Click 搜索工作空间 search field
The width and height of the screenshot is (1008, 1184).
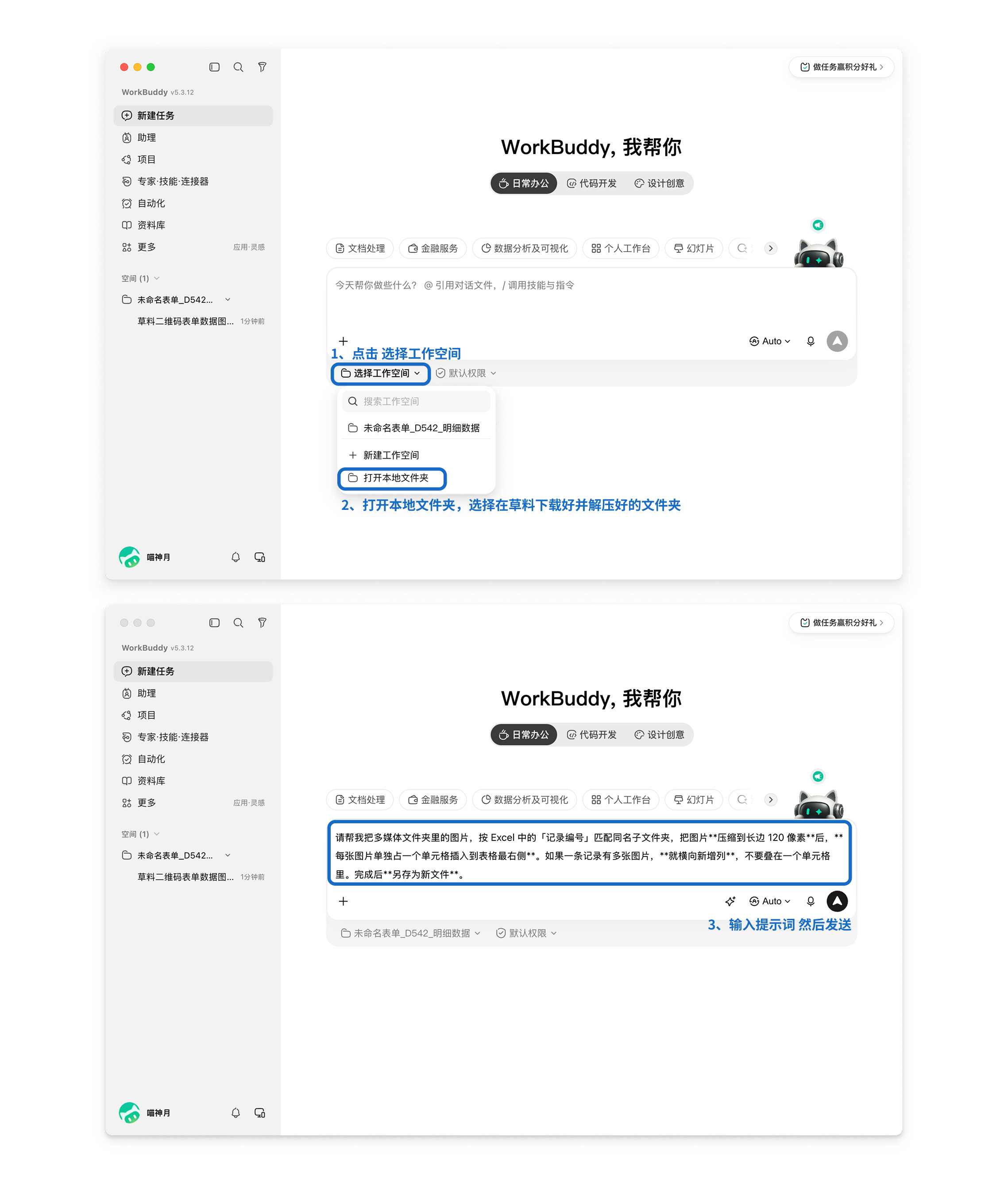(x=417, y=401)
